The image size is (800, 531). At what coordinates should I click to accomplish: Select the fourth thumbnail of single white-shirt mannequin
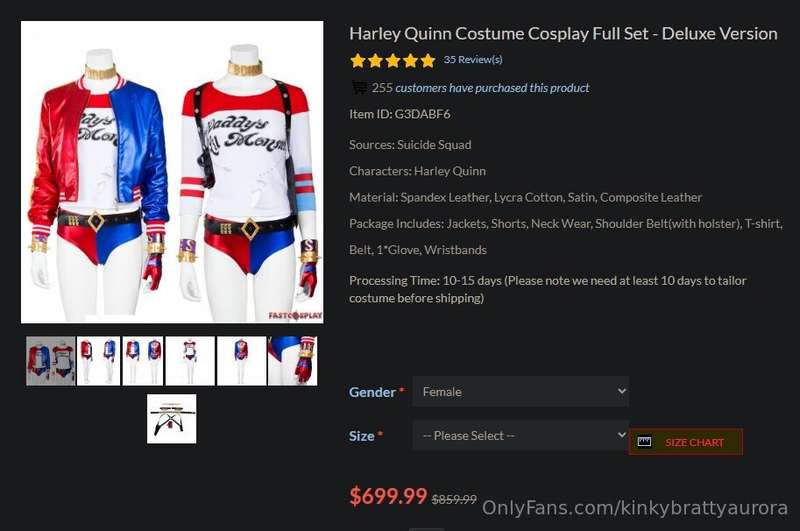click(x=190, y=361)
